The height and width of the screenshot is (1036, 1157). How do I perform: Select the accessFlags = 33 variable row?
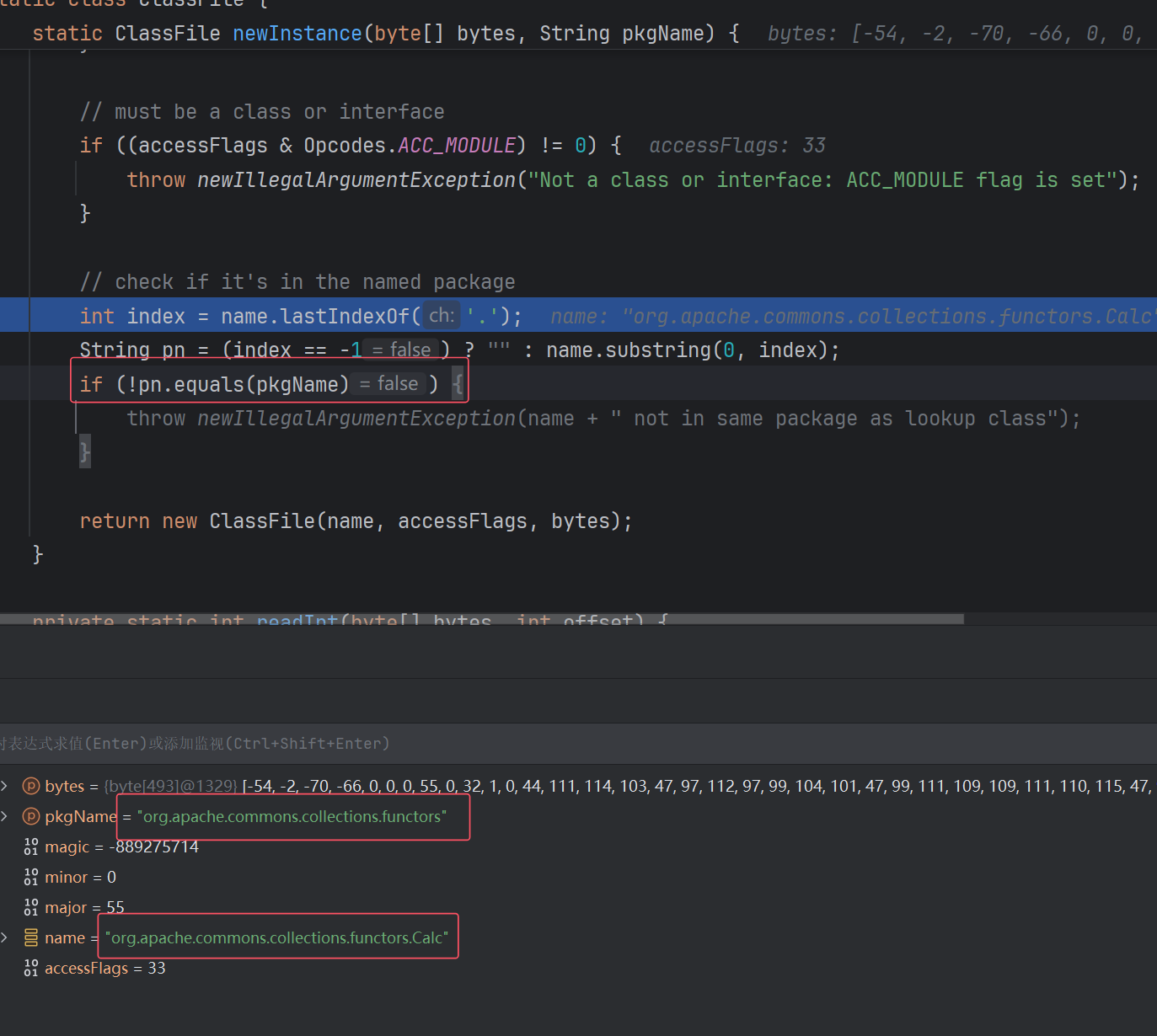pos(104,968)
